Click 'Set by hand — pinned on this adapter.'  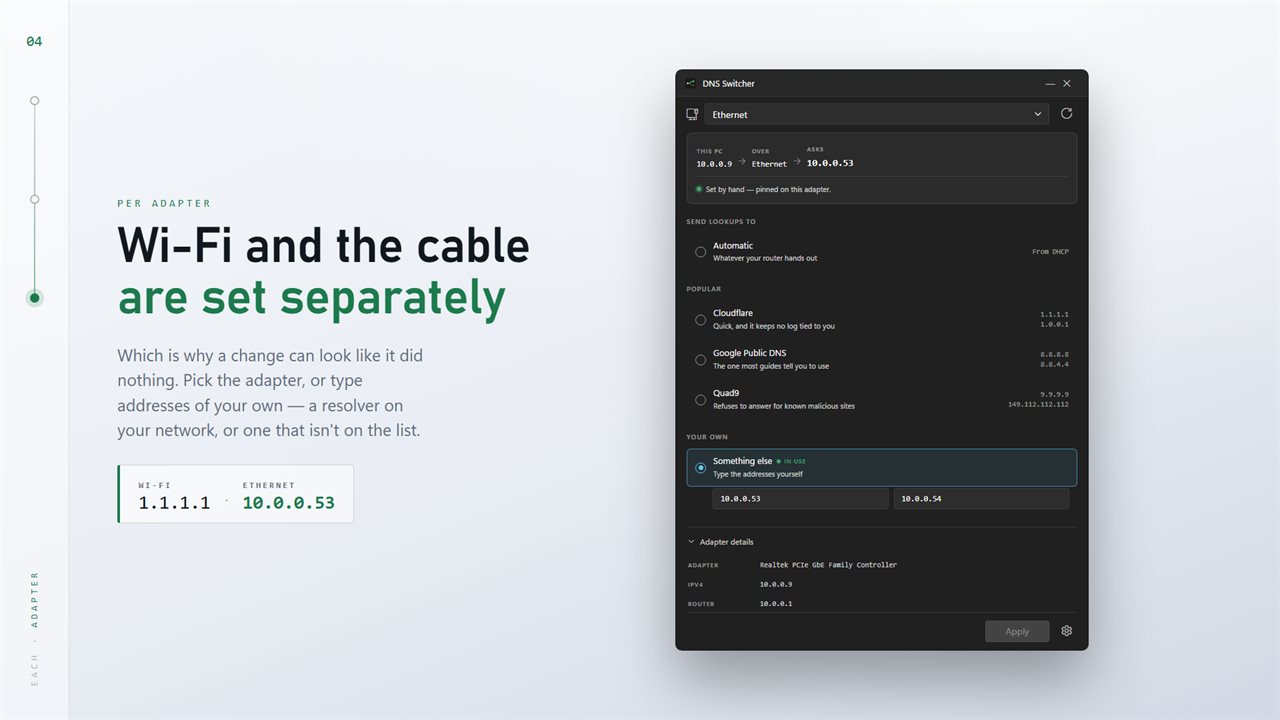point(768,189)
